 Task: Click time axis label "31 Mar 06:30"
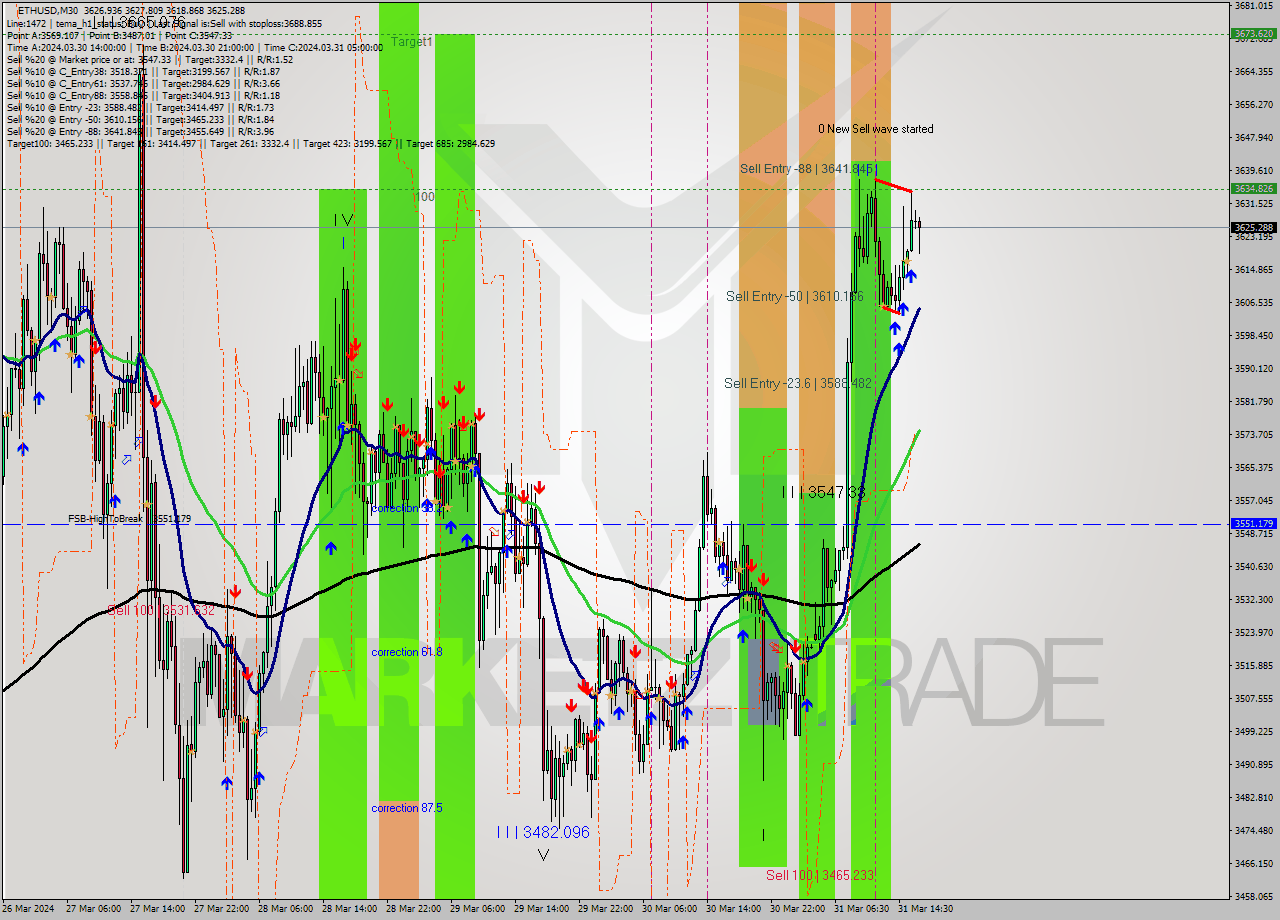[861, 909]
